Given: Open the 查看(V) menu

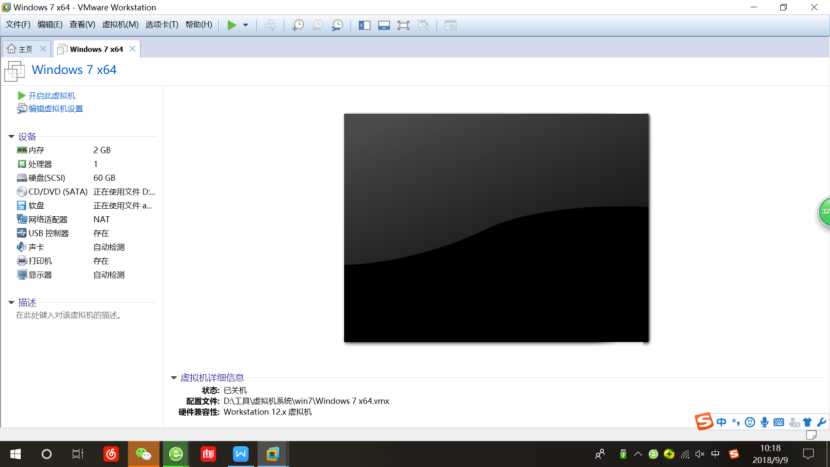Looking at the screenshot, I should point(82,24).
